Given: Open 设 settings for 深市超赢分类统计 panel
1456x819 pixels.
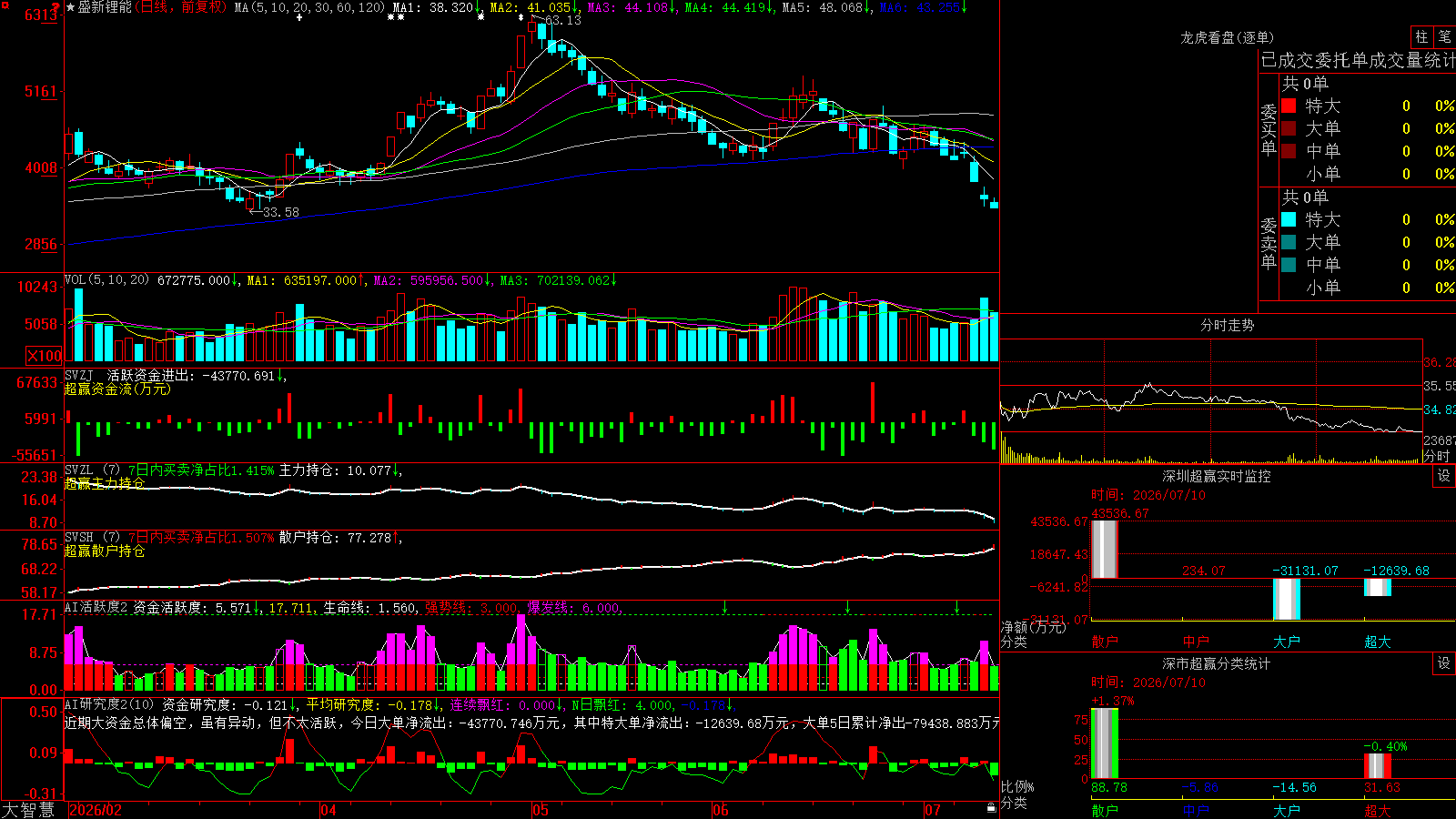Looking at the screenshot, I should [x=1444, y=663].
